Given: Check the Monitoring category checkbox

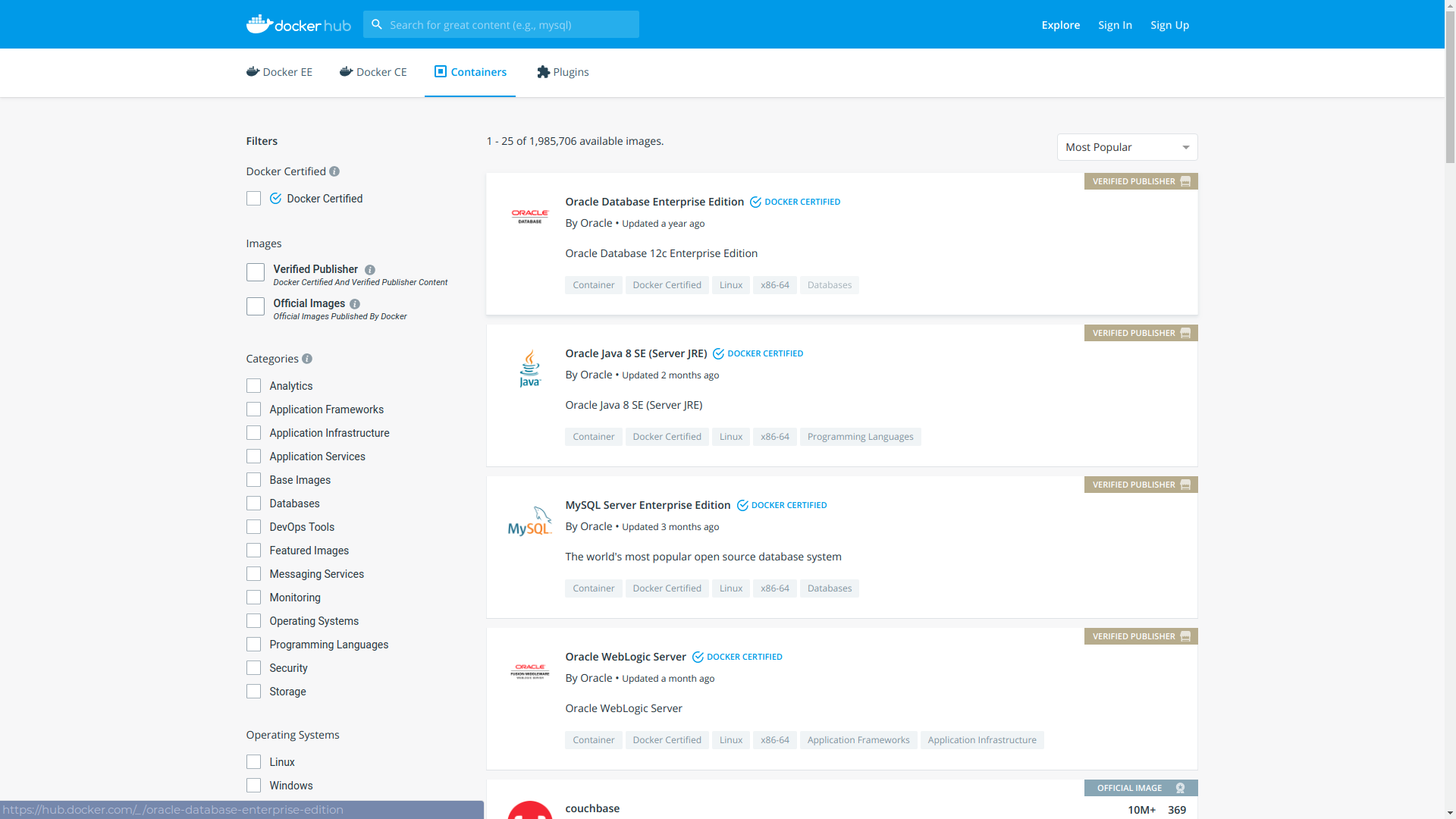Looking at the screenshot, I should [253, 598].
